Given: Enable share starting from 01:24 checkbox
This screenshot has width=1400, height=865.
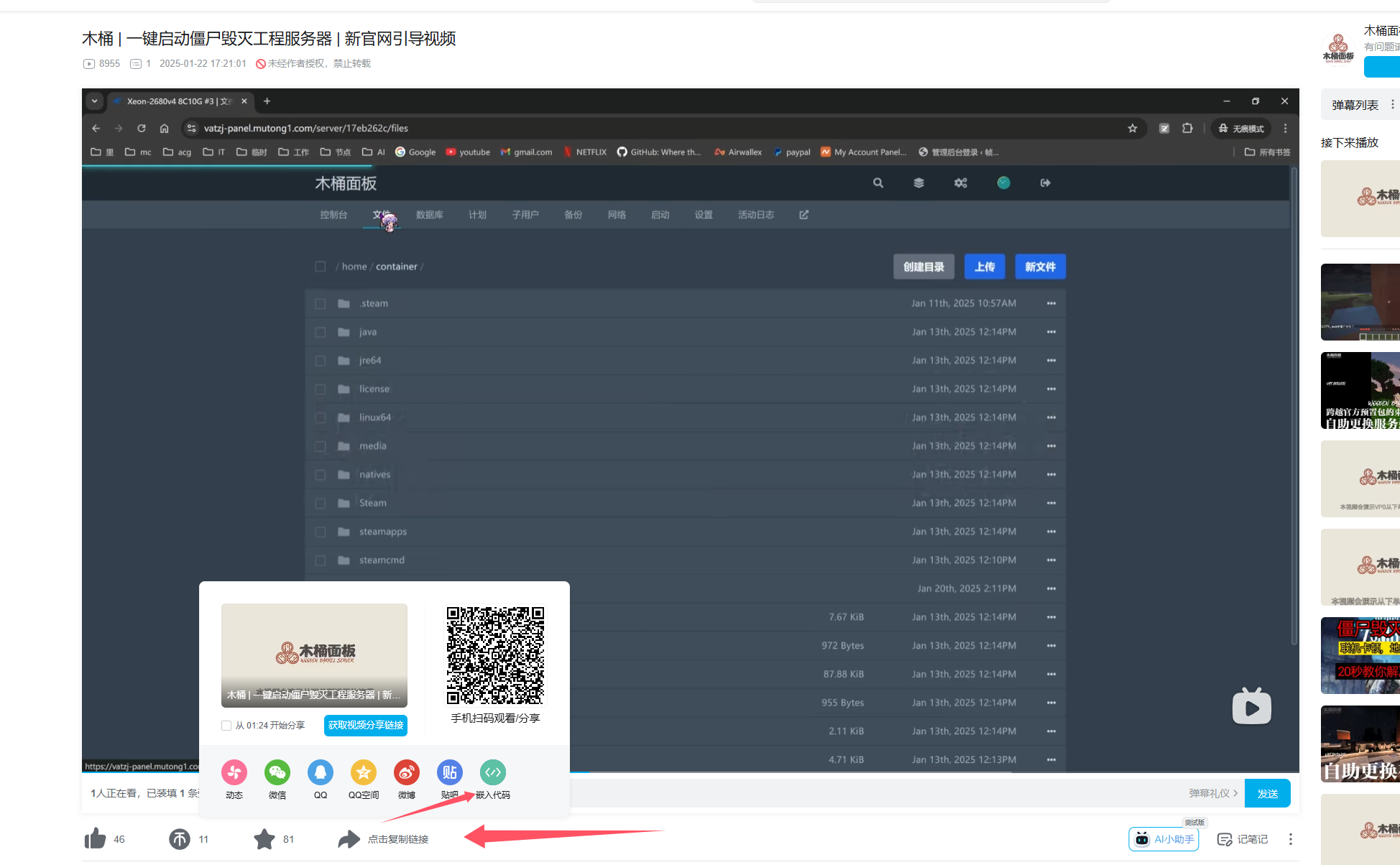Looking at the screenshot, I should click(x=226, y=726).
